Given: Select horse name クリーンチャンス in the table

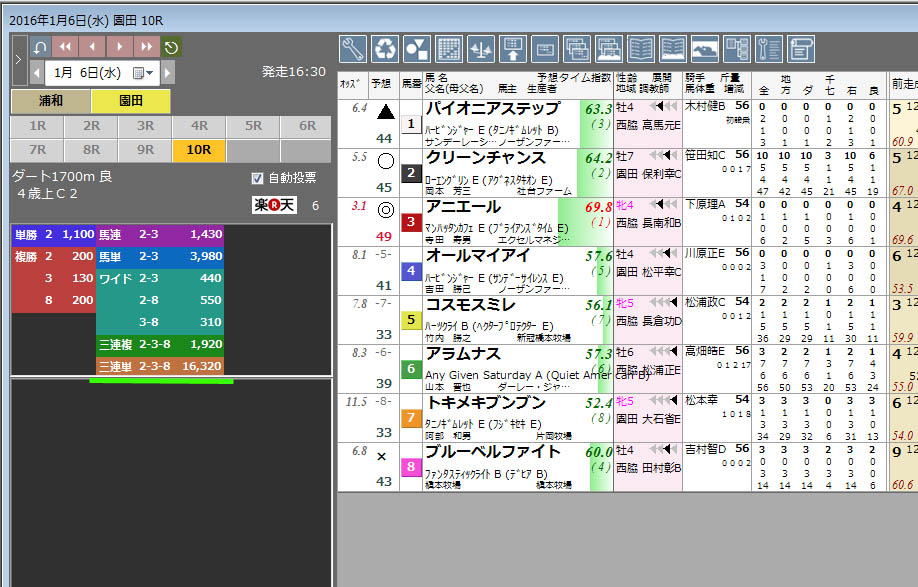Looking at the screenshot, I should pyautogui.click(x=486, y=158).
